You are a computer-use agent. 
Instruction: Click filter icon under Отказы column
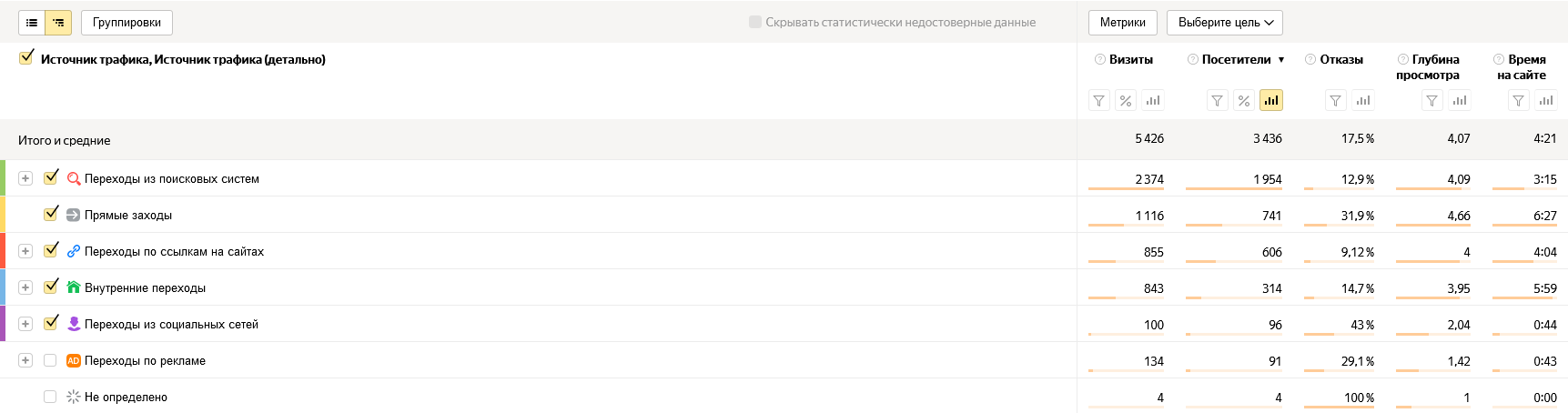1335,101
